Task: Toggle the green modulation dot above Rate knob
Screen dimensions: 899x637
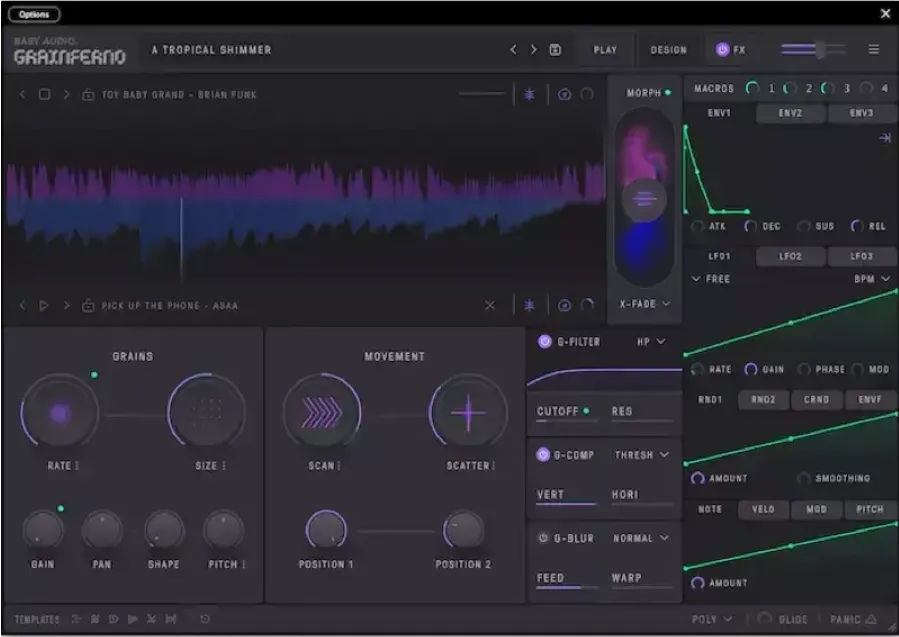Action: pos(94,375)
